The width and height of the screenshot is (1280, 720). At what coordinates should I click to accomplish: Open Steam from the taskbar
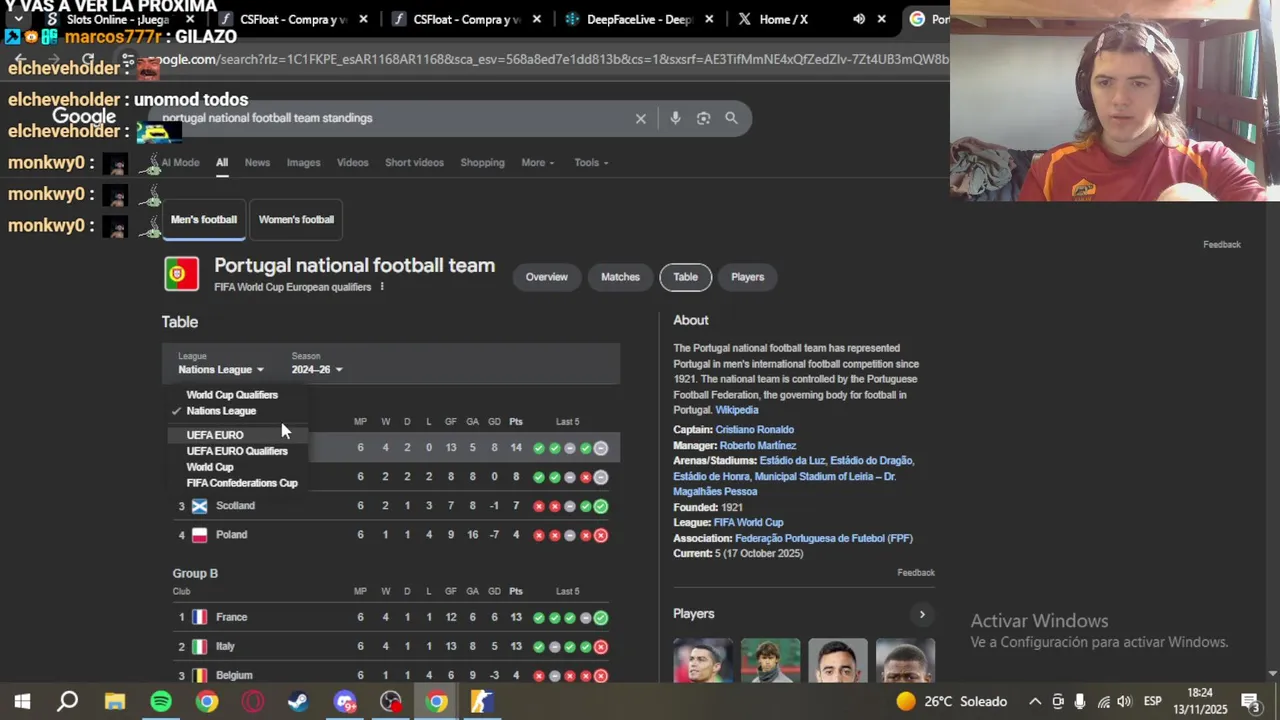coord(298,702)
